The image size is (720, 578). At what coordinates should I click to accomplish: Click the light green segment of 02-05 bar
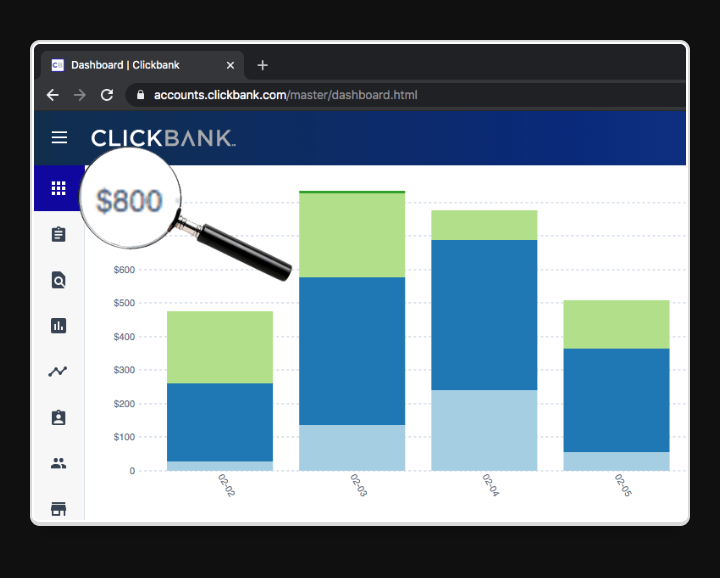tap(616, 324)
